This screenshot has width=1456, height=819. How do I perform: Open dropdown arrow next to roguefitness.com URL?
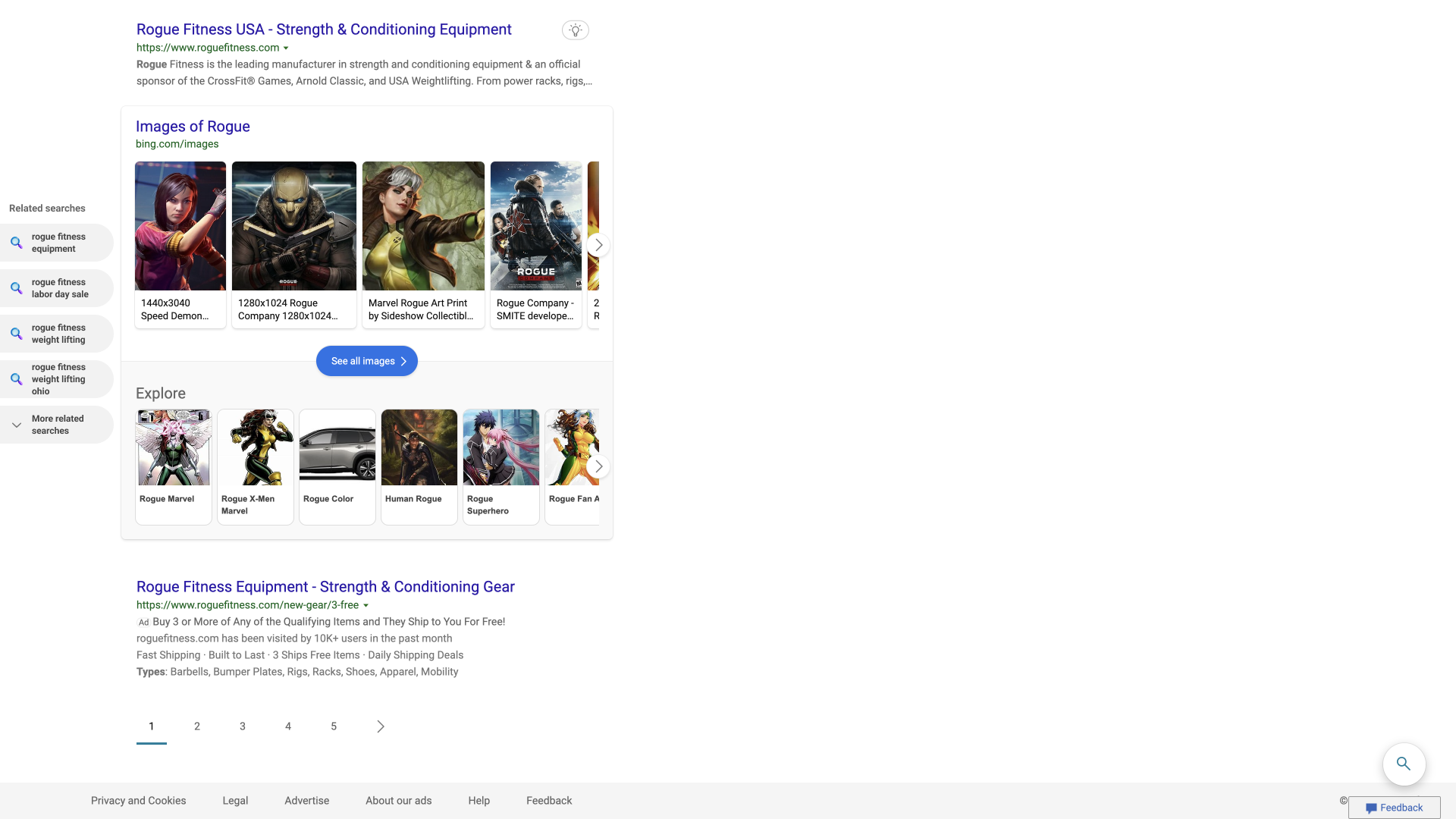[286, 48]
